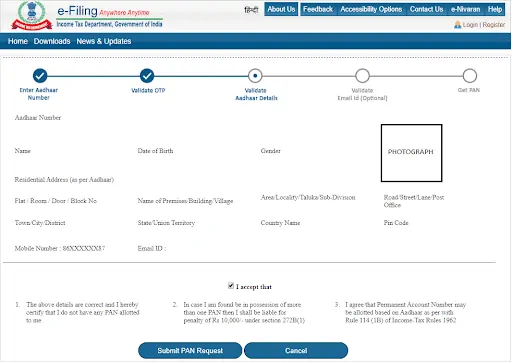Click the user icon beside Login
Viewport: 512px width, 363px height.
457,25
